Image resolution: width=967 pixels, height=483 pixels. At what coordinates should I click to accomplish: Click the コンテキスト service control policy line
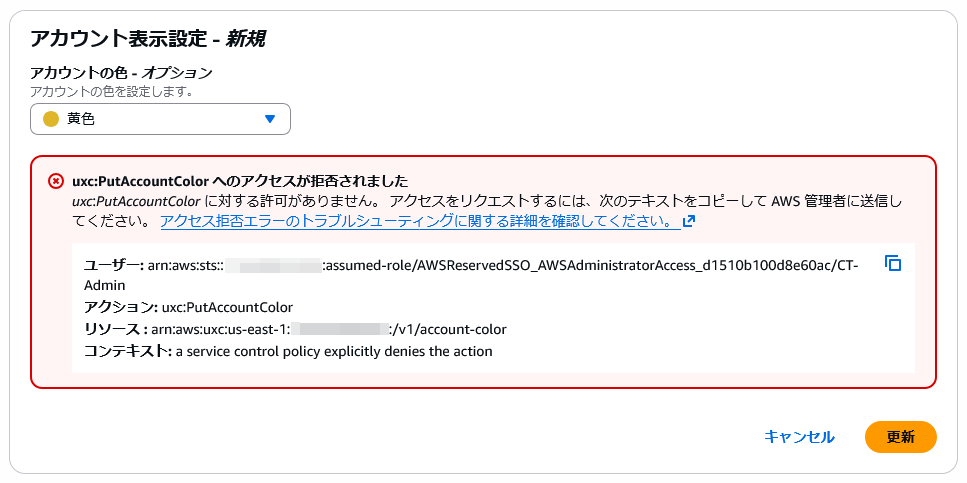pyautogui.click(x=288, y=351)
